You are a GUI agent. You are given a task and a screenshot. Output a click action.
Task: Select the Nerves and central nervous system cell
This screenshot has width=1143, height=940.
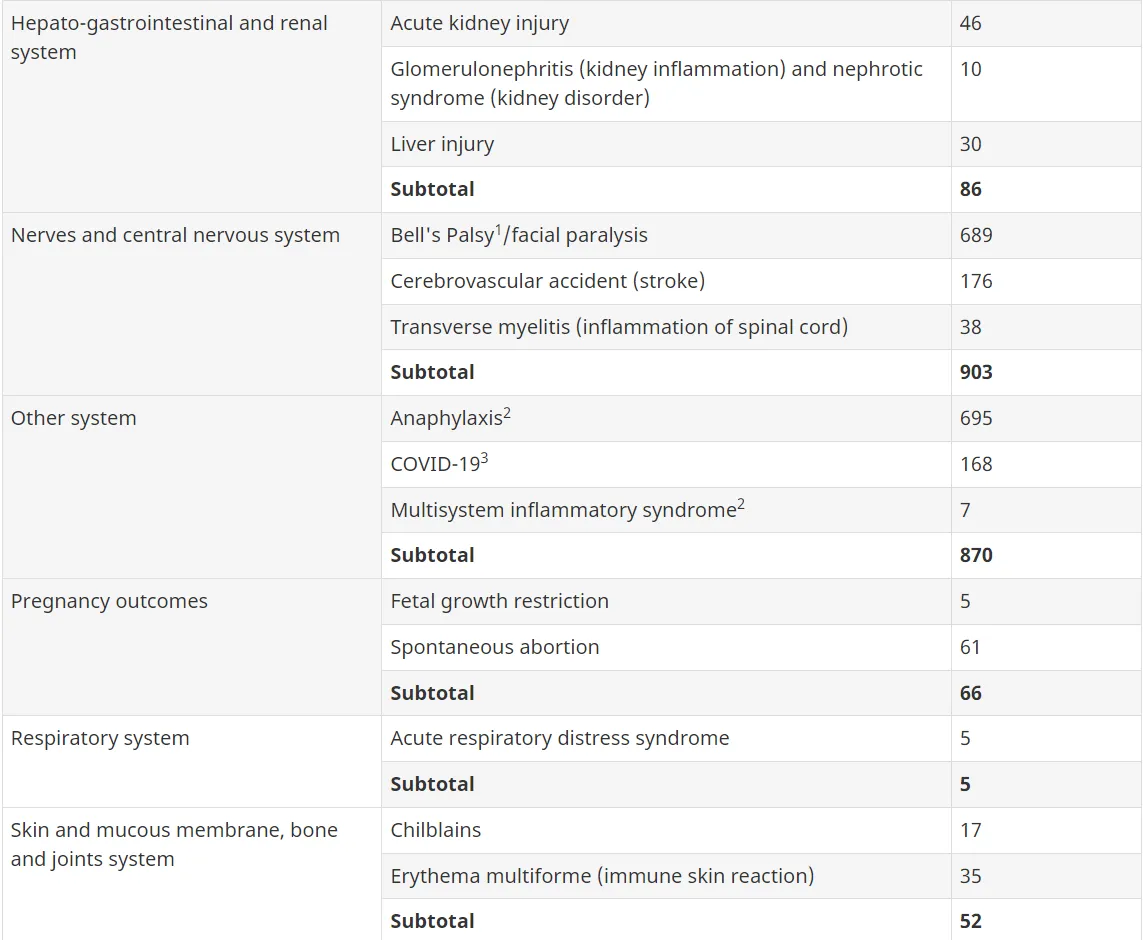pyautogui.click(x=192, y=304)
